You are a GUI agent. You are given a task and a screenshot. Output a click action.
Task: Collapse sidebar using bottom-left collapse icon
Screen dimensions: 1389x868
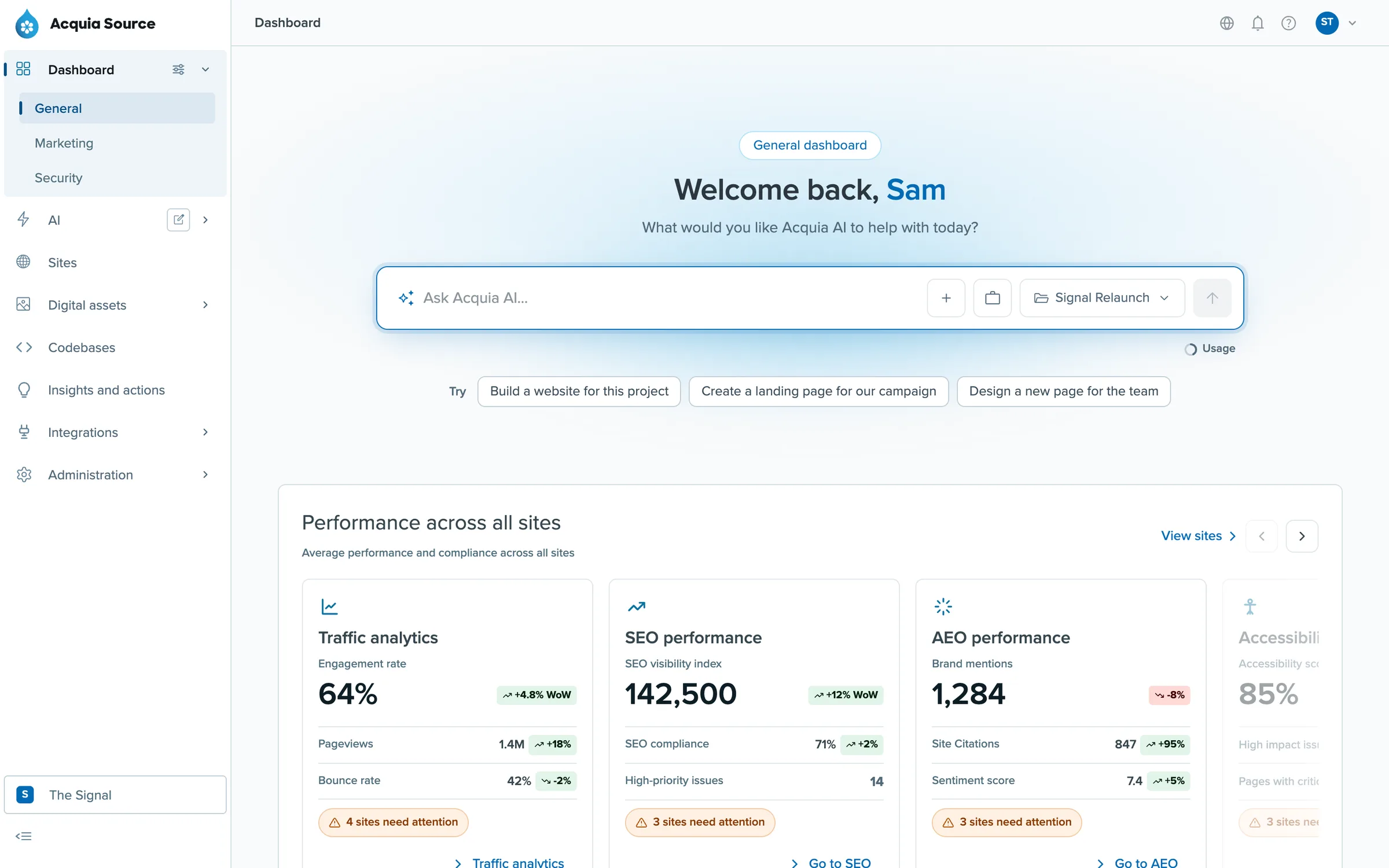[24, 836]
